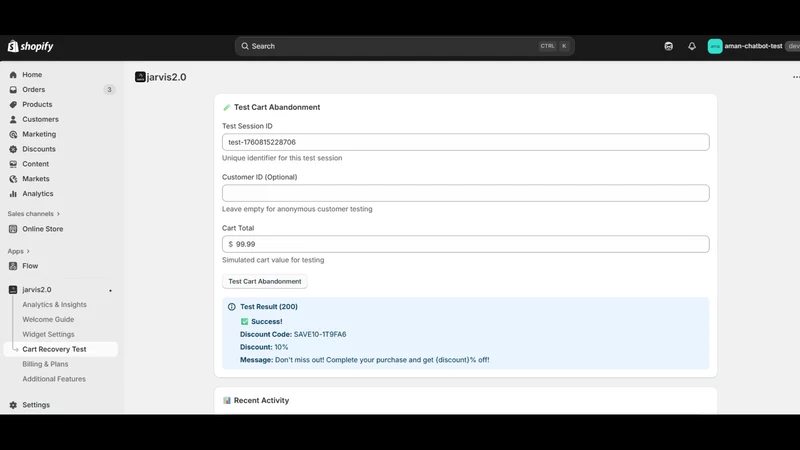The height and width of the screenshot is (450, 800).
Task: Expand the Apps section
Action: click(x=18, y=251)
